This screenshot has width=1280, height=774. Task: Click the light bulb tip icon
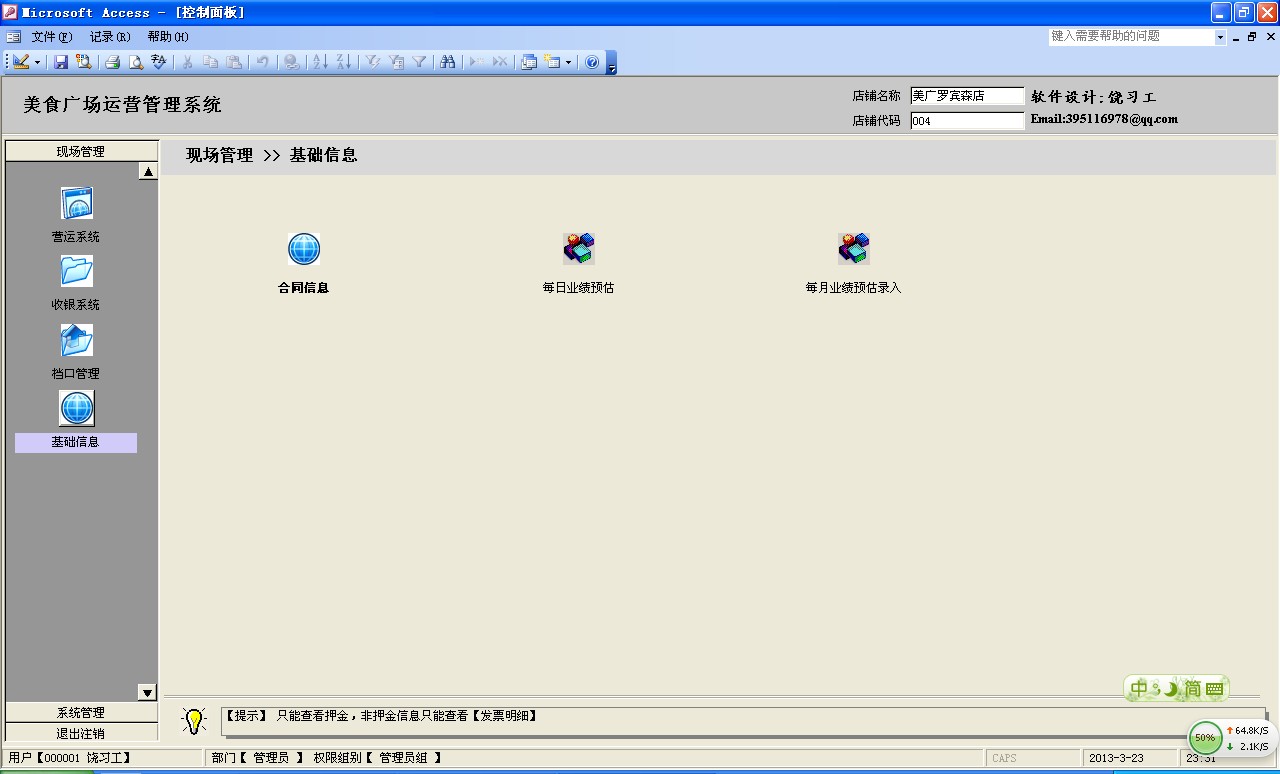[x=194, y=721]
